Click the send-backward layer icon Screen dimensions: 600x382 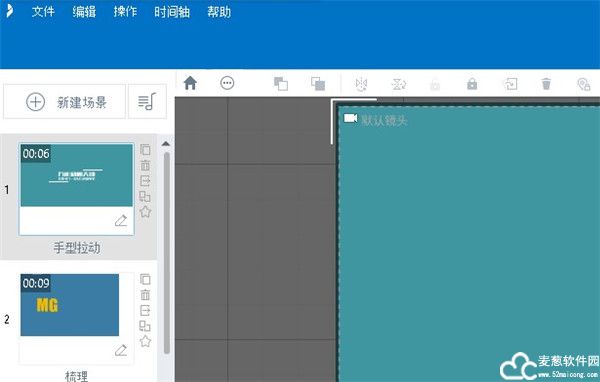tap(318, 84)
